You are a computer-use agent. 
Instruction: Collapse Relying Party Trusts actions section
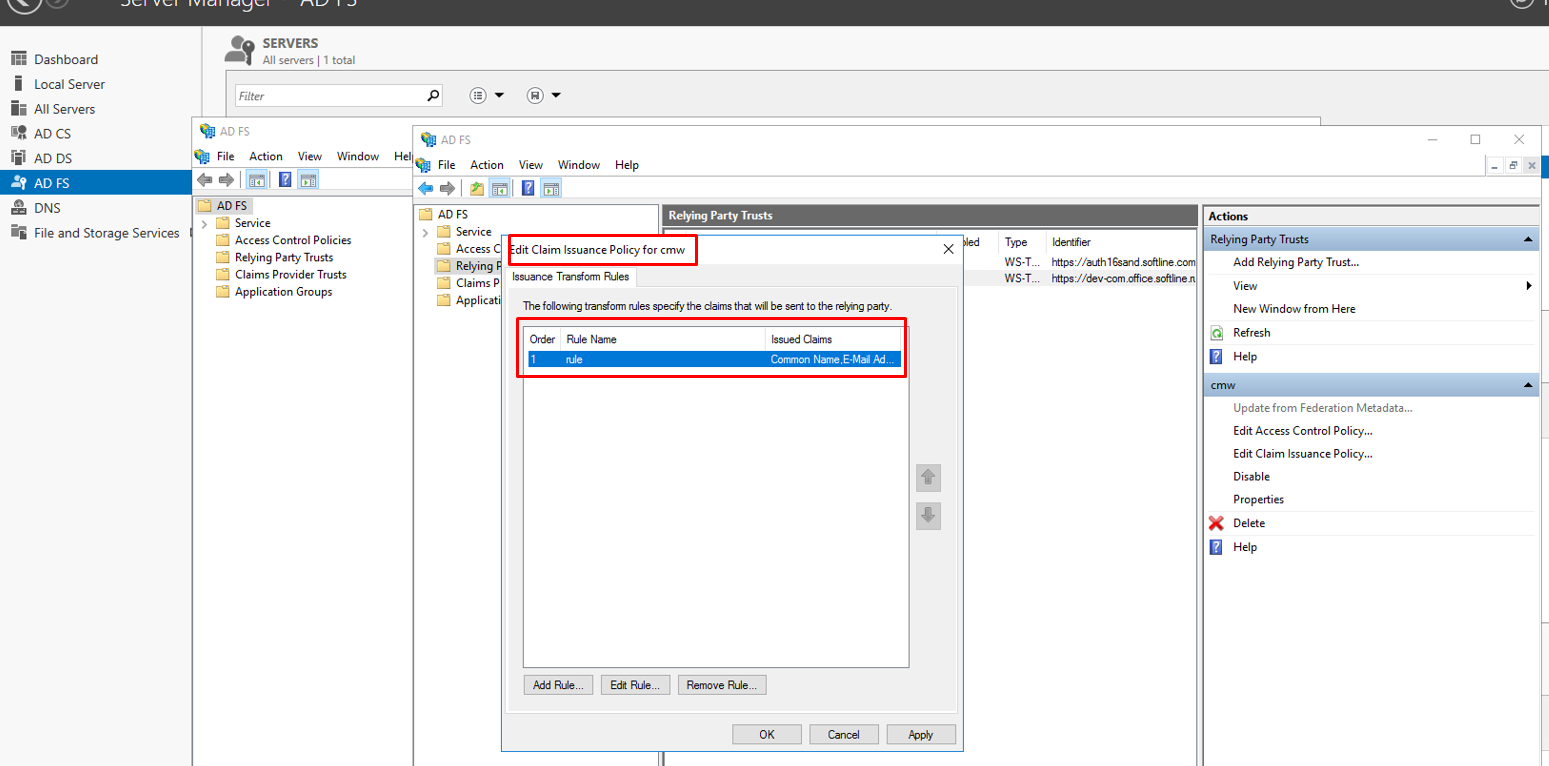1528,239
